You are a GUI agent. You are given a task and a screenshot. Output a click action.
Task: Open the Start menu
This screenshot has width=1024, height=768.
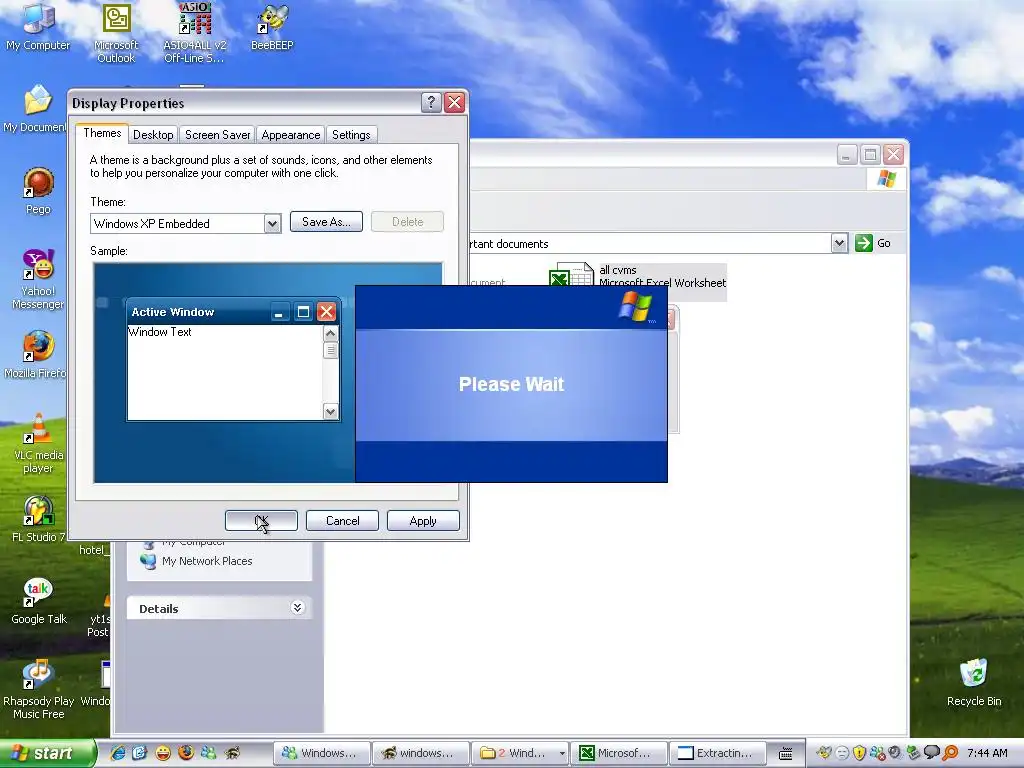(x=47, y=753)
